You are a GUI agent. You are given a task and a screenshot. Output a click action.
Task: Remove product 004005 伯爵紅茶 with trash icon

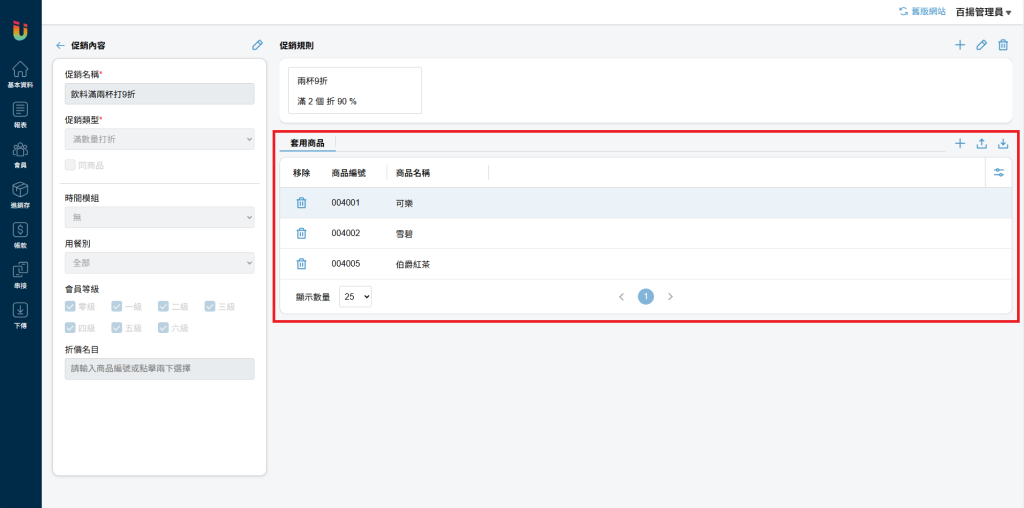(x=301, y=264)
